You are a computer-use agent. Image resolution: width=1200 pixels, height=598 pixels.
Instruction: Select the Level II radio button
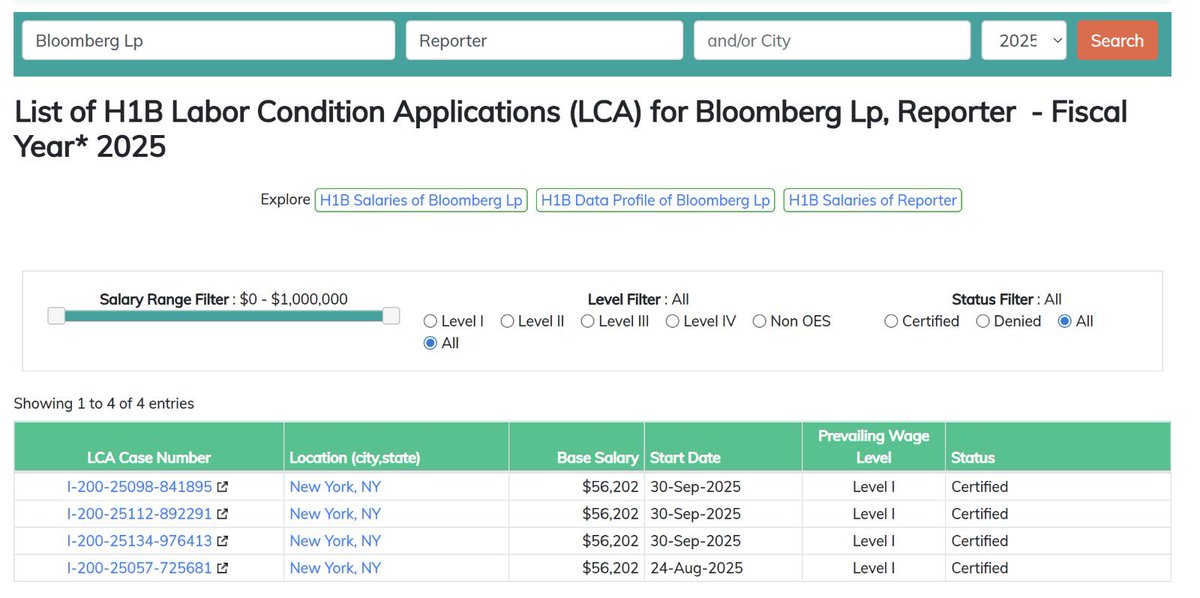point(507,321)
